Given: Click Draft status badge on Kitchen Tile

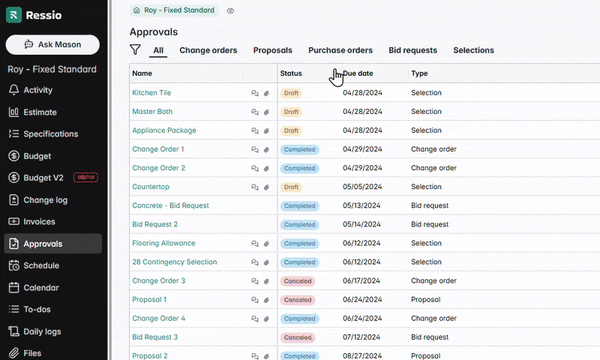Looking at the screenshot, I should (x=291, y=93).
